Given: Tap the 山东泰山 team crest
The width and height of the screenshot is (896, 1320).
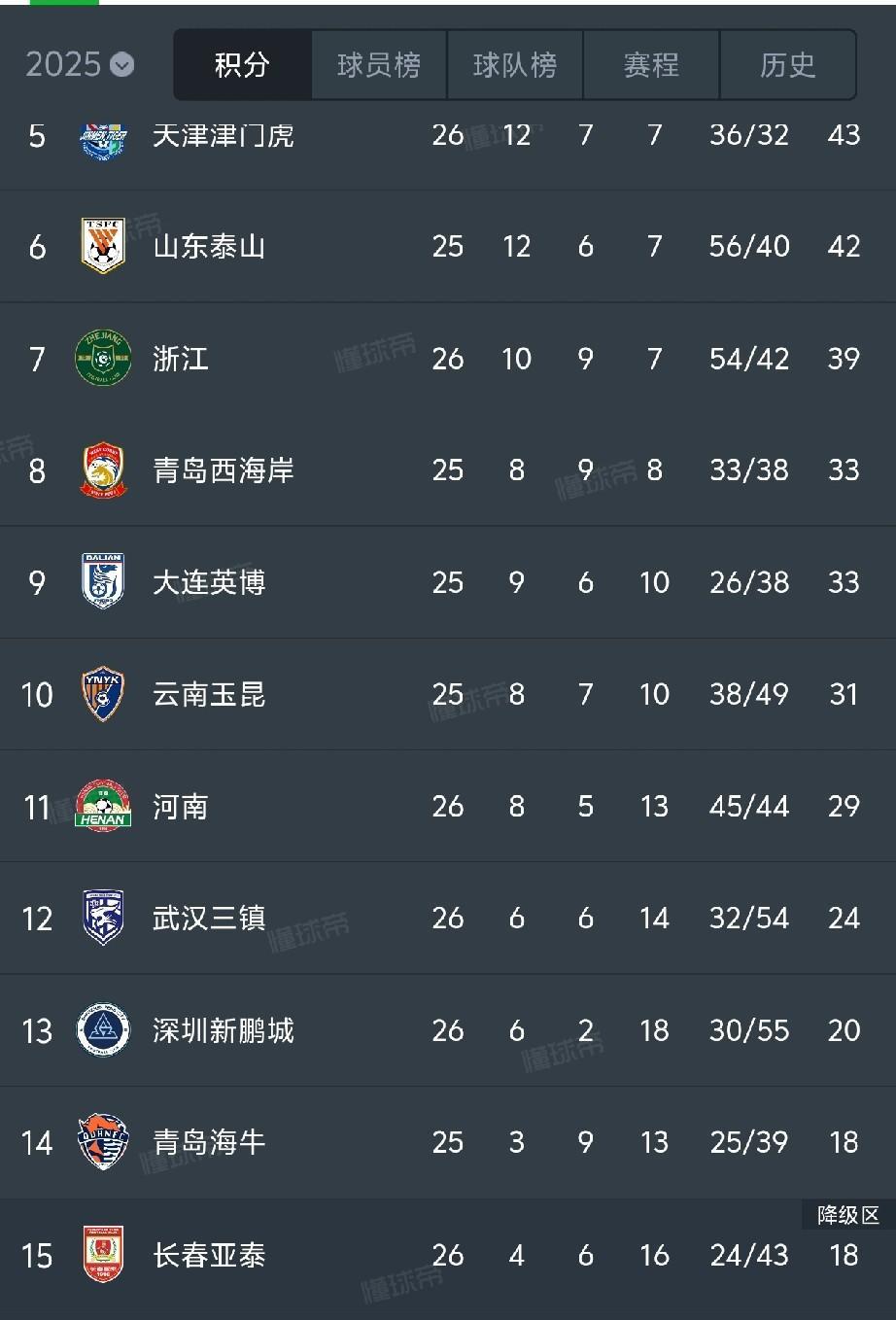Looking at the screenshot, I should click(103, 246).
